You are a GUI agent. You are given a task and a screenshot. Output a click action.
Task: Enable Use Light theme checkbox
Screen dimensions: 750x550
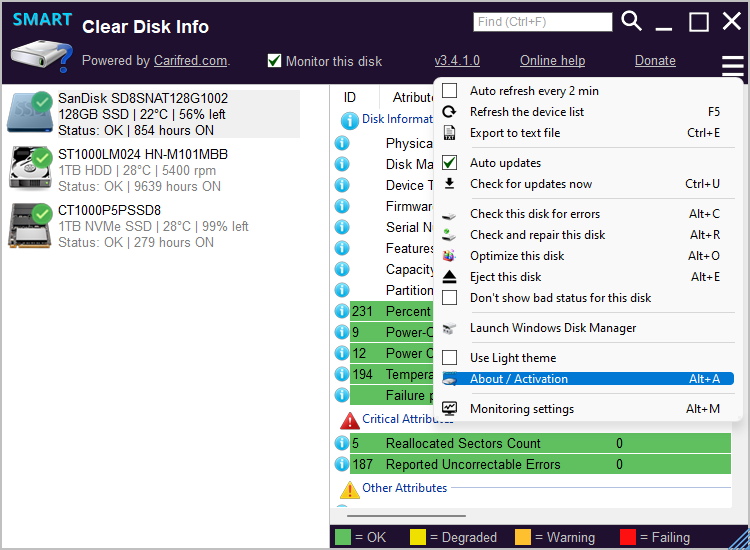pos(449,357)
